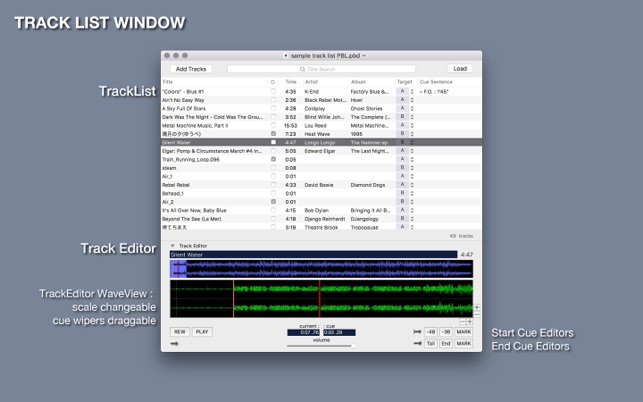Click the start cue MARK button
Image resolution: width=643 pixels, height=402 pixels.
pos(464,332)
